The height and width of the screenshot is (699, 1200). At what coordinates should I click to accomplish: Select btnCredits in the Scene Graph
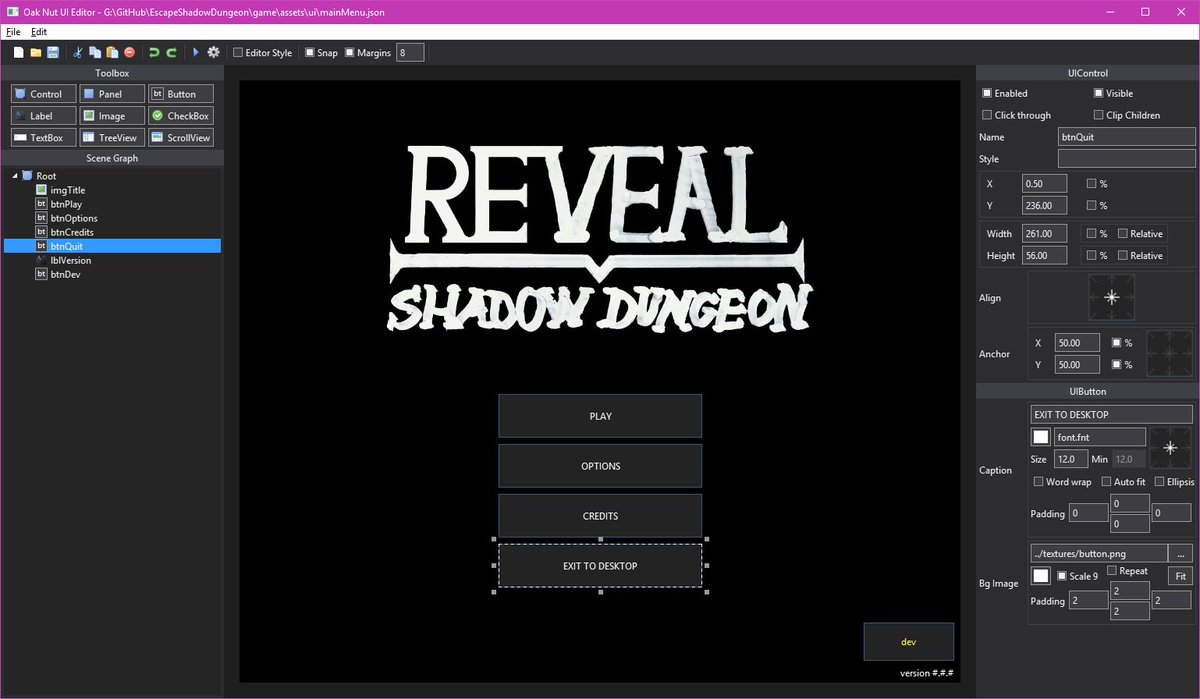pos(72,232)
